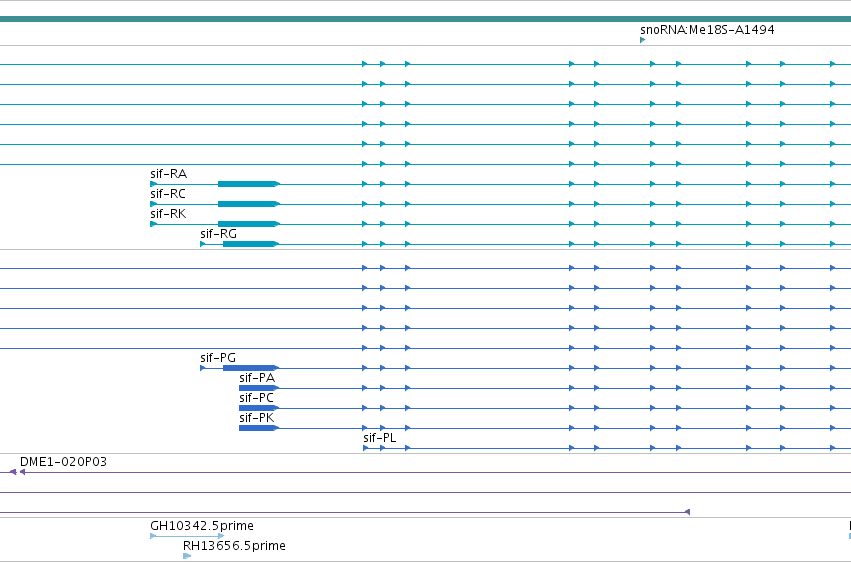Viewport: 851px width, 562px height.
Task: Select the sif-PL protein label
Action: (379, 438)
